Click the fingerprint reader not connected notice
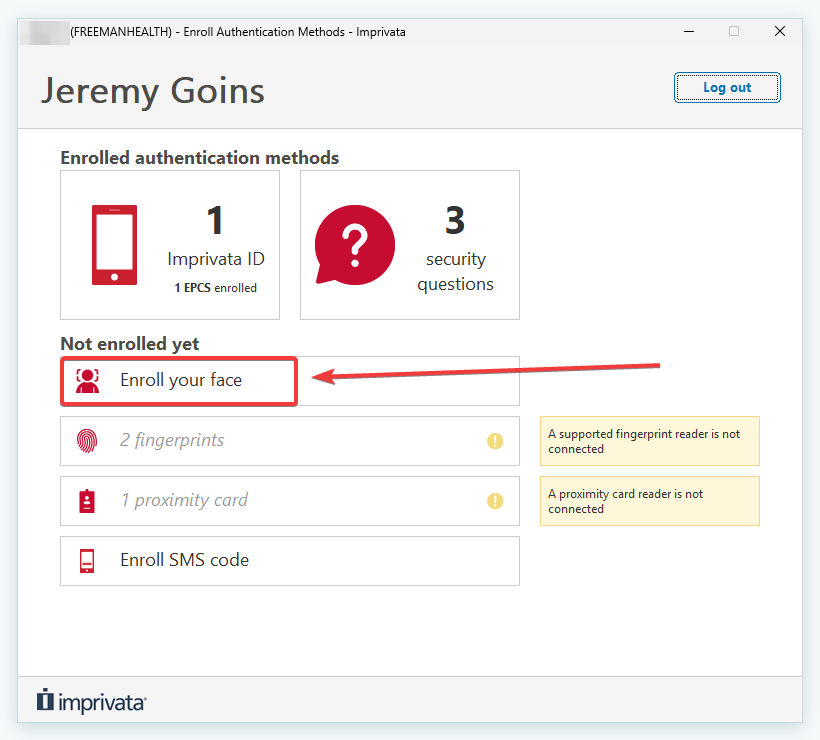The image size is (820, 740). [x=650, y=441]
